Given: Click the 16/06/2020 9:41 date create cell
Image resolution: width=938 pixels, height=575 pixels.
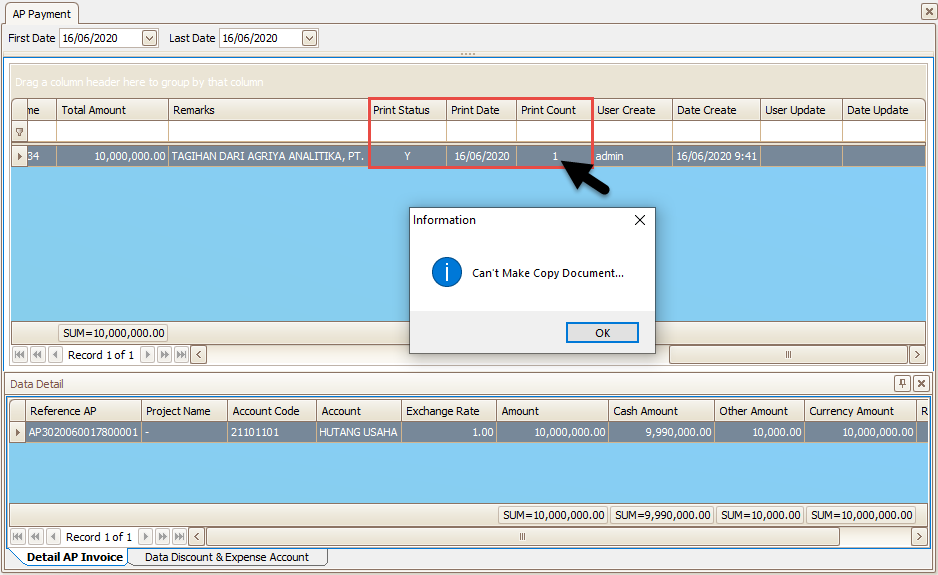Looking at the screenshot, I should pyautogui.click(x=716, y=156).
